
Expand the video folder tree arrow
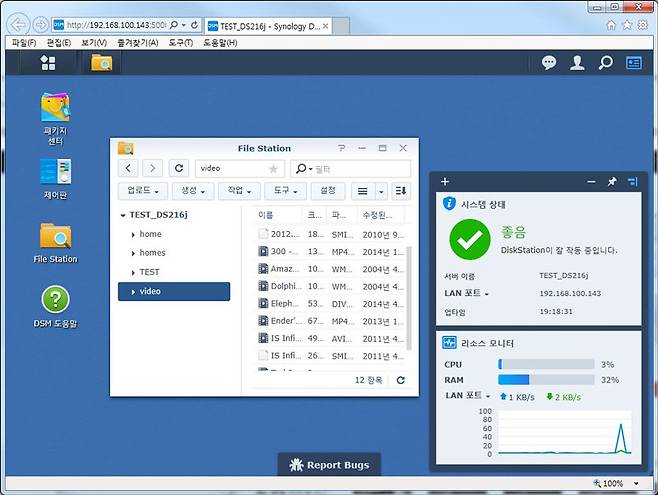tap(133, 292)
